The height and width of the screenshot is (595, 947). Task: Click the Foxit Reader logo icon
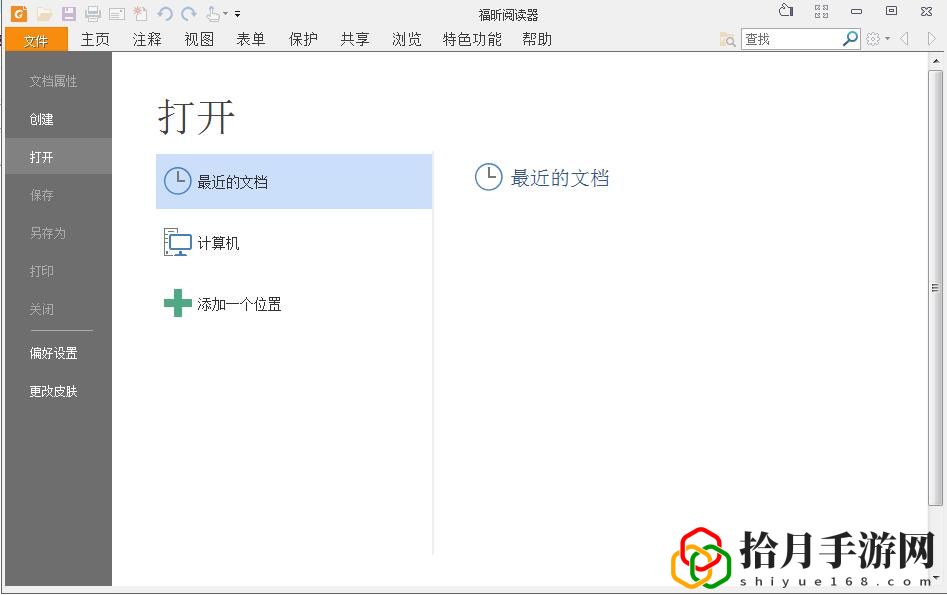pos(19,13)
